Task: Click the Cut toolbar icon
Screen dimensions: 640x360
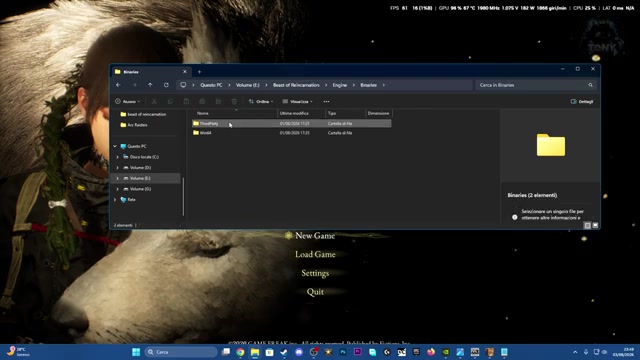Action: (x=154, y=101)
